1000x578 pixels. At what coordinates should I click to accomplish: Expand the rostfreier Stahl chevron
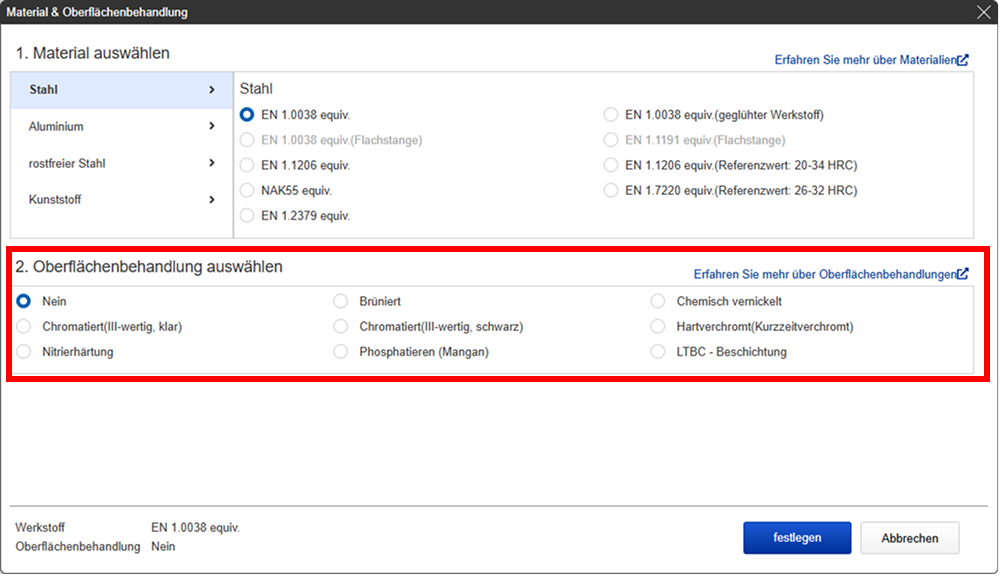[x=212, y=163]
